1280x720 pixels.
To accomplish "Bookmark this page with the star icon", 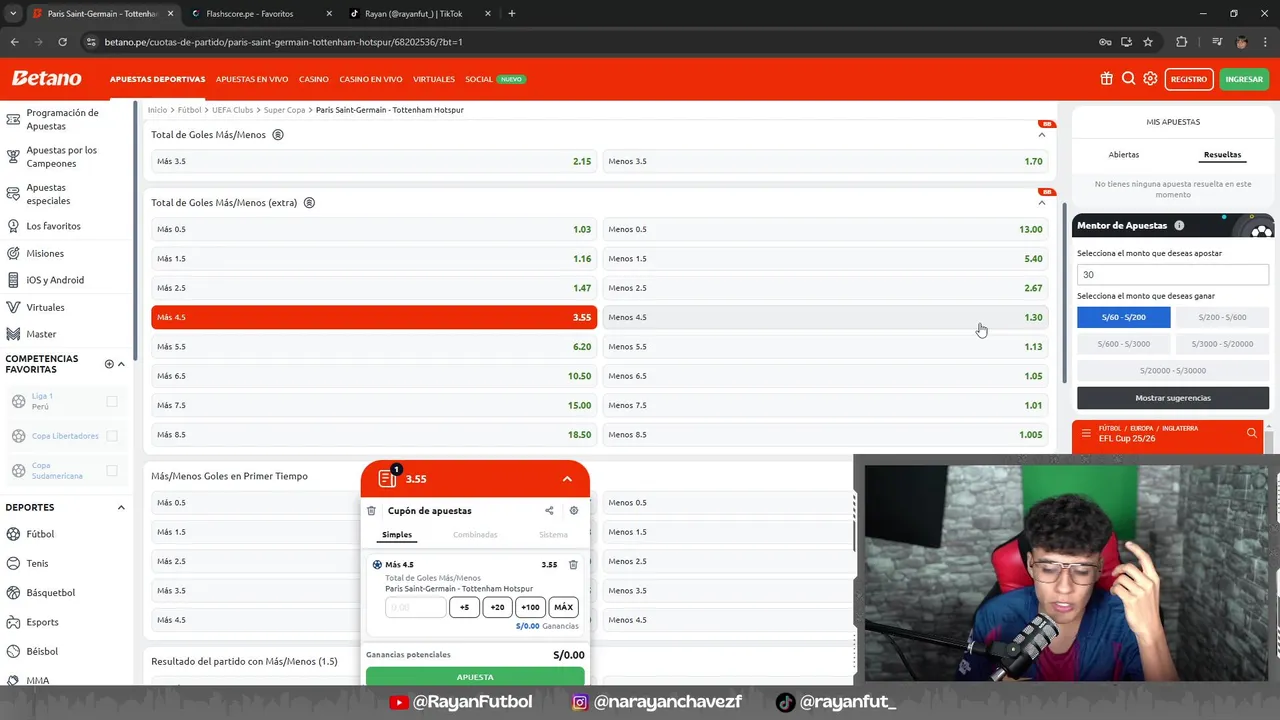I will pos(1148,42).
